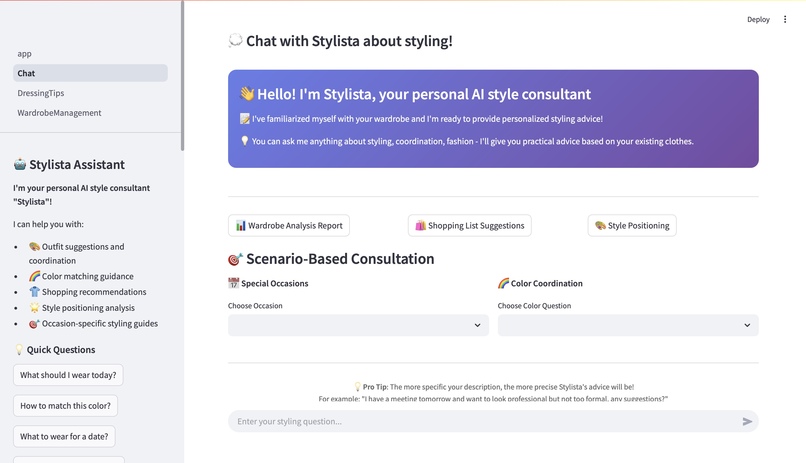Navigate to the app page
The height and width of the screenshot is (463, 806).
(25, 54)
